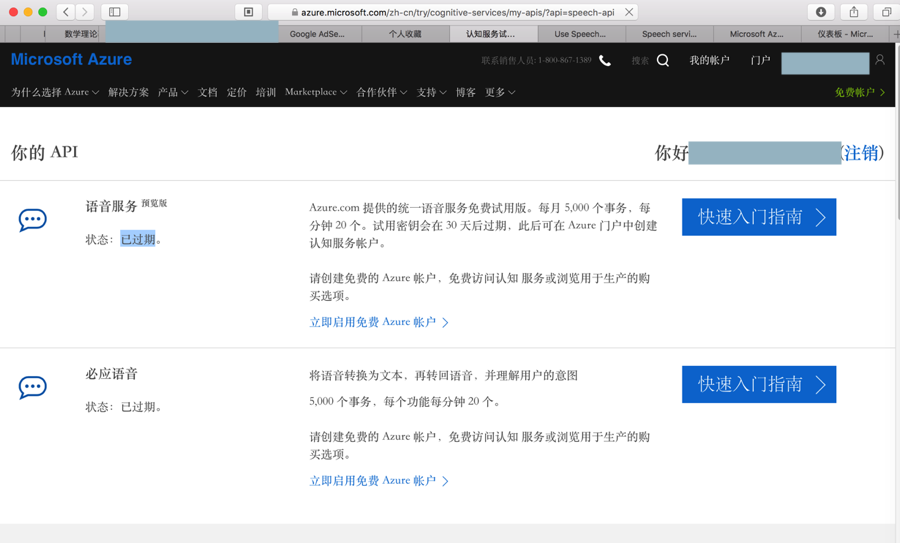Click 立即启用免费 Azure 帐户 under 语音服务
900x543 pixels.
(379, 322)
